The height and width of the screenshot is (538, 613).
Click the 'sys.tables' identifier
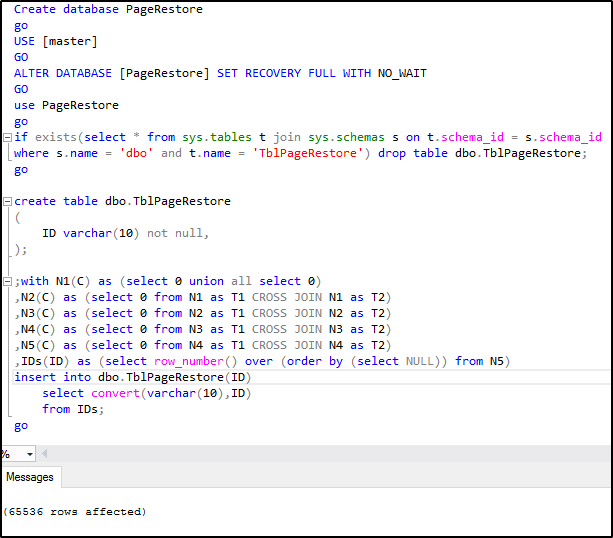pos(217,137)
